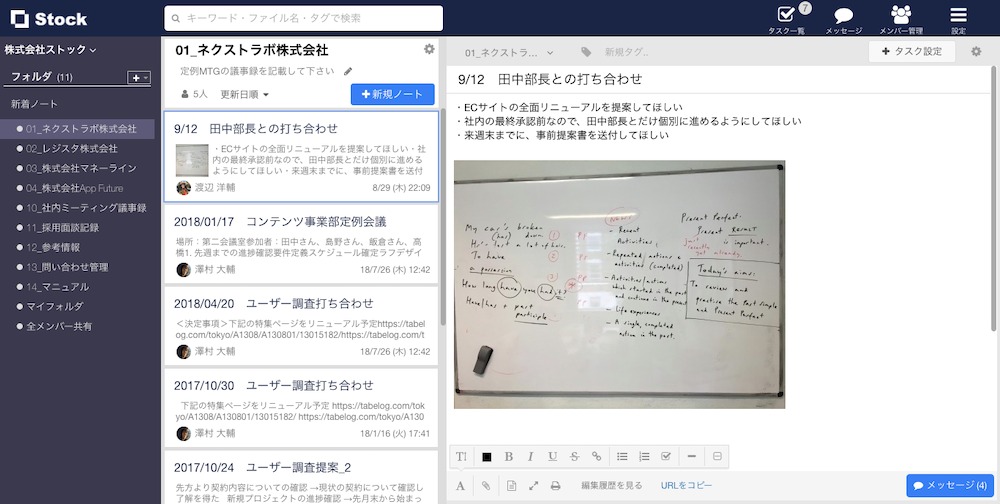
Task: Apply bold formatting
Action: pos(508,456)
